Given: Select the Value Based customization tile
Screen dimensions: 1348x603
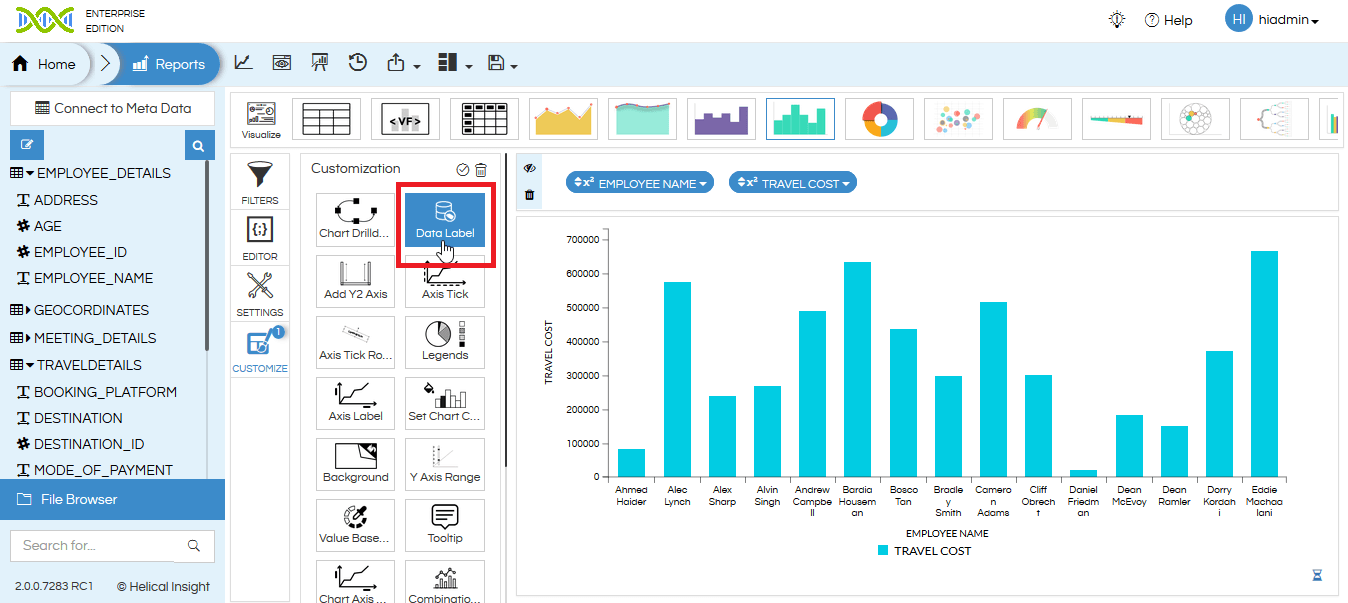Looking at the screenshot, I should click(355, 525).
